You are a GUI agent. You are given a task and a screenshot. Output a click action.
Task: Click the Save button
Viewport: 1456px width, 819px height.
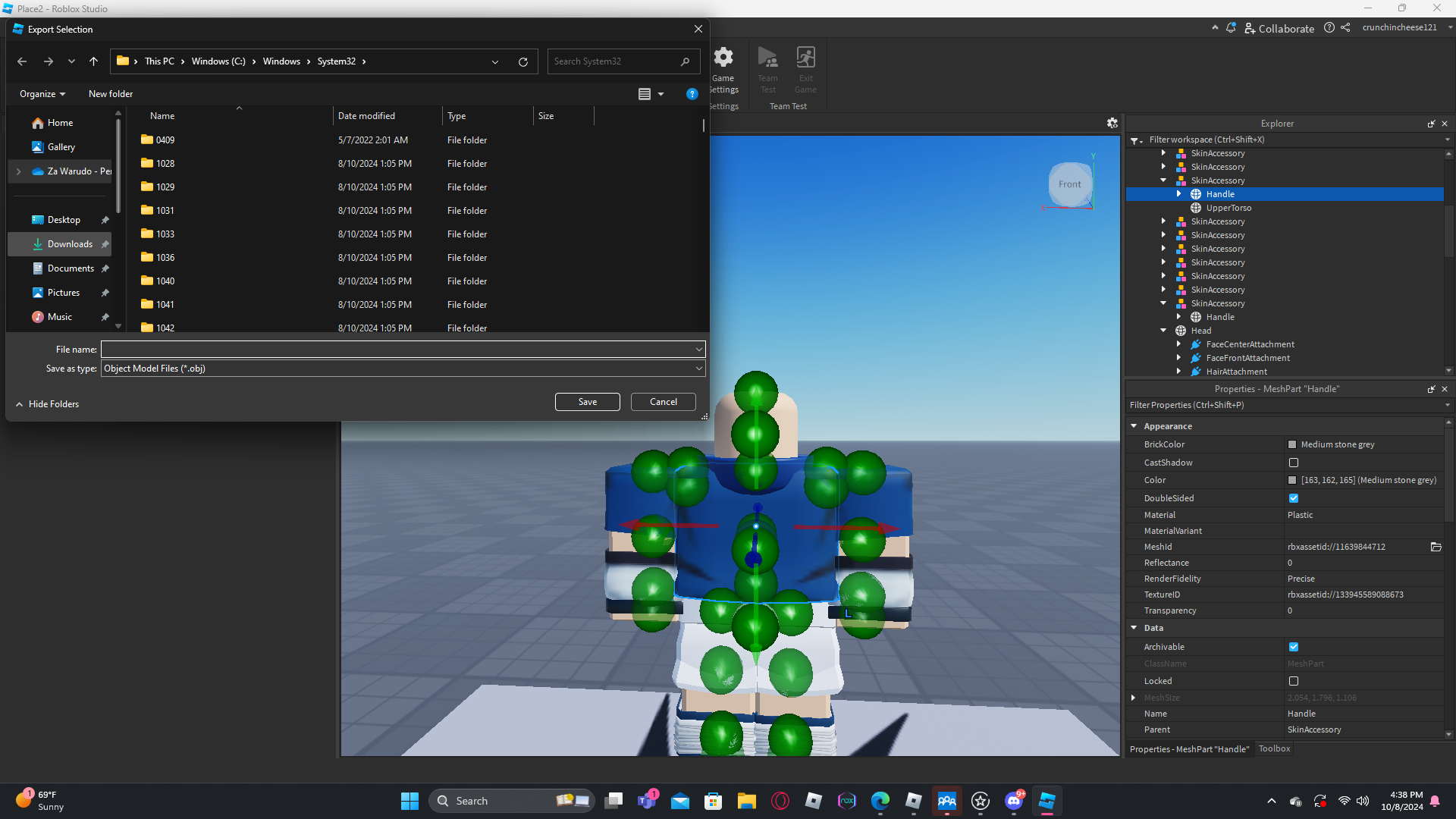587,402
